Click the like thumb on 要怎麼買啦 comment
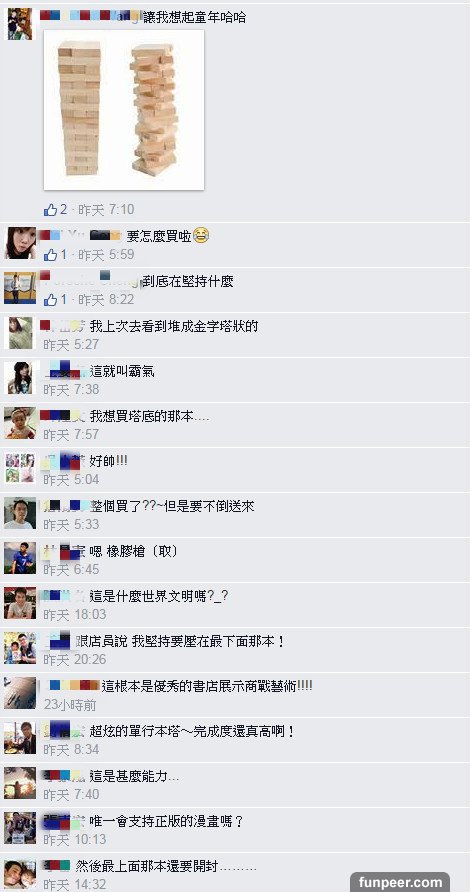Image resolution: width=470 pixels, height=892 pixels. pyautogui.click(x=50, y=254)
